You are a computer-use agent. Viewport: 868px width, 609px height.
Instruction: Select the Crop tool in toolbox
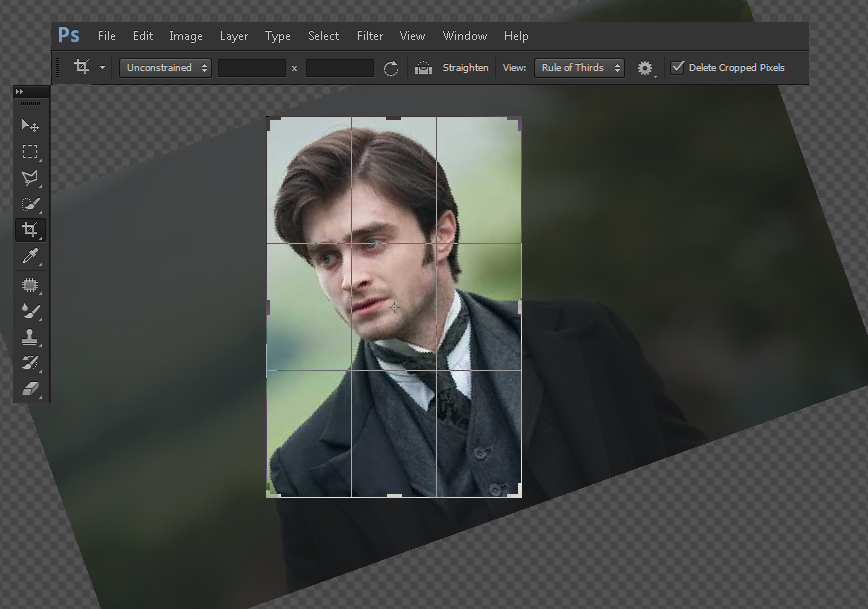pos(30,230)
